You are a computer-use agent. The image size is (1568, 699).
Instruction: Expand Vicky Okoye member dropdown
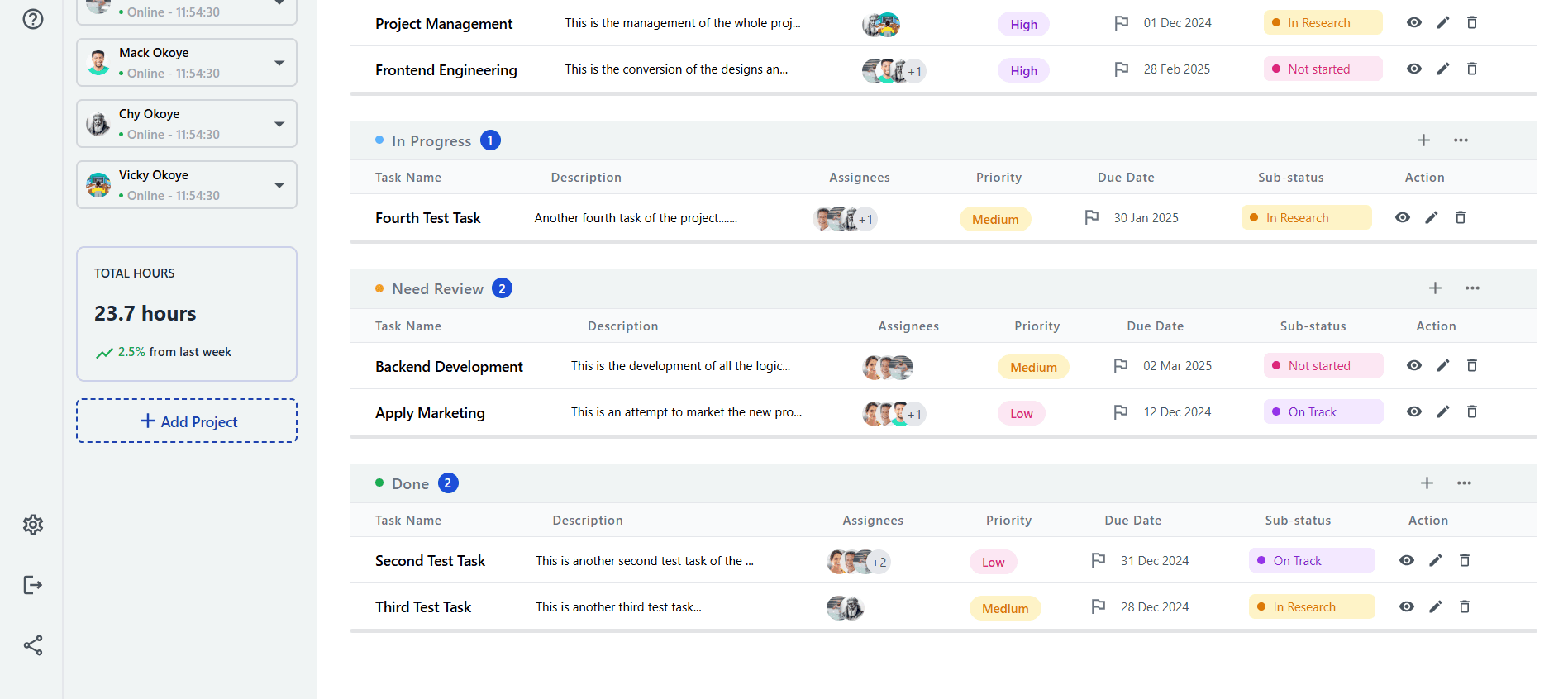point(279,185)
